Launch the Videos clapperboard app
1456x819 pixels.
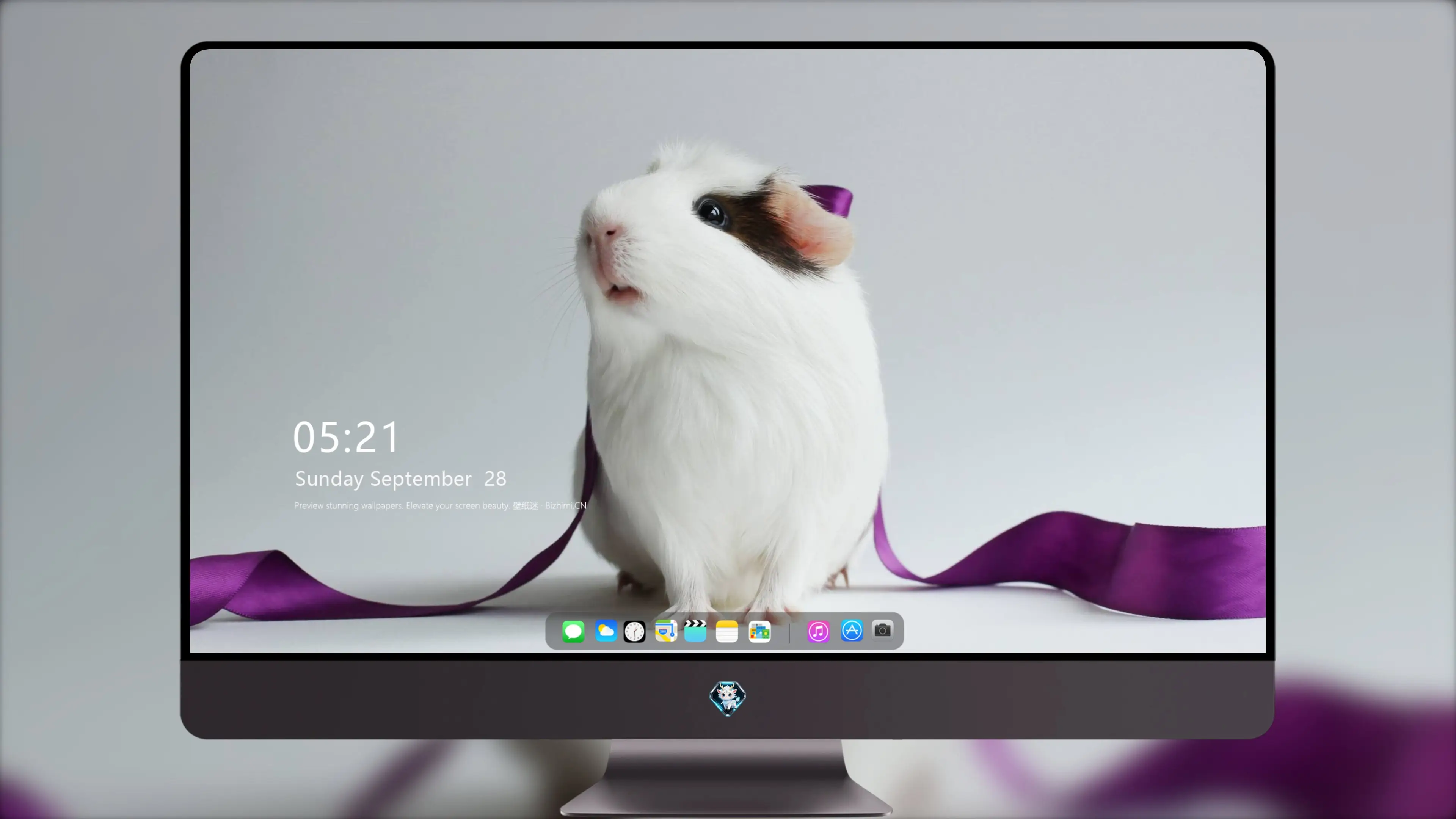[695, 631]
